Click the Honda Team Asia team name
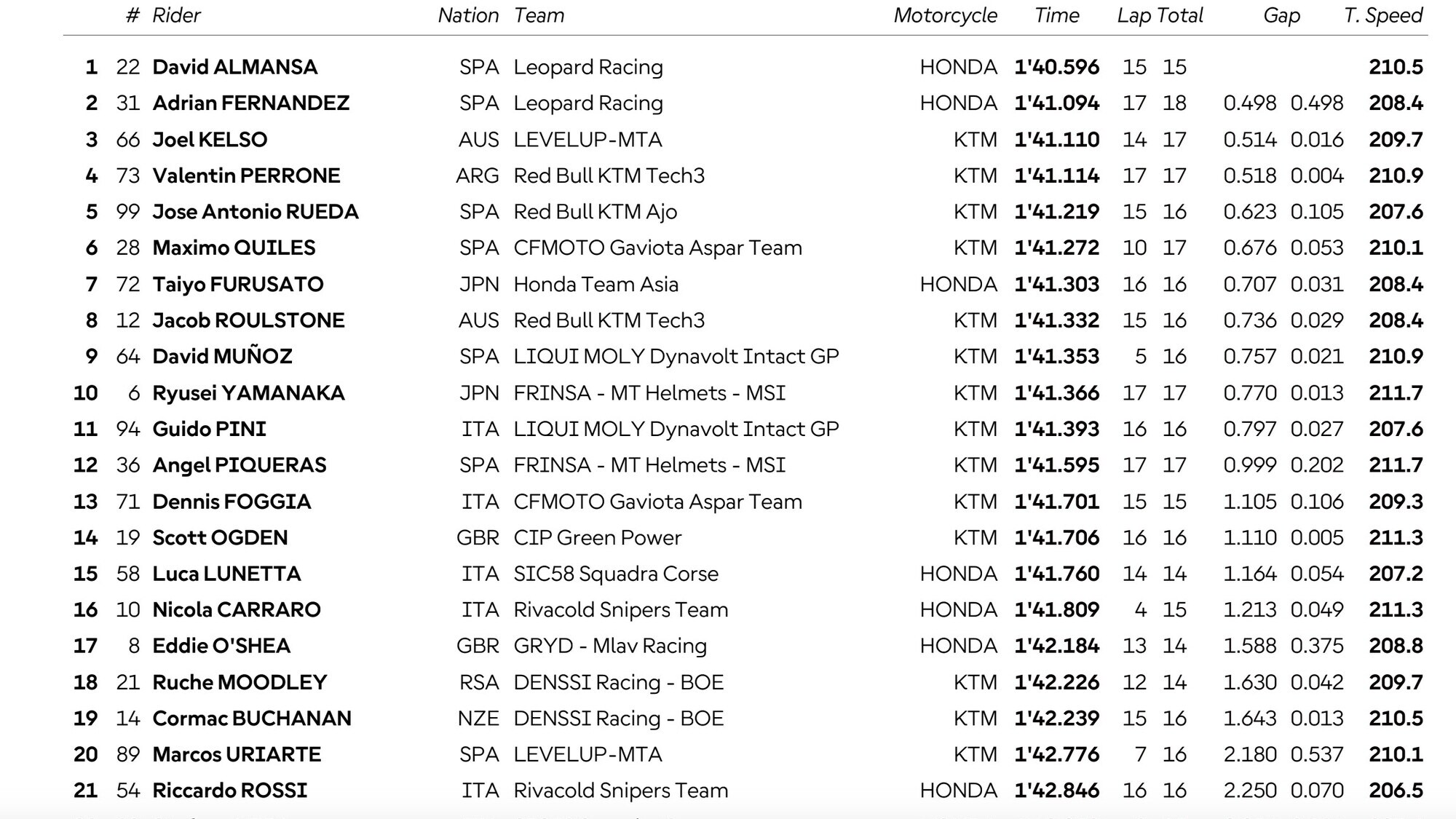This screenshot has height=819, width=1456. 596,285
